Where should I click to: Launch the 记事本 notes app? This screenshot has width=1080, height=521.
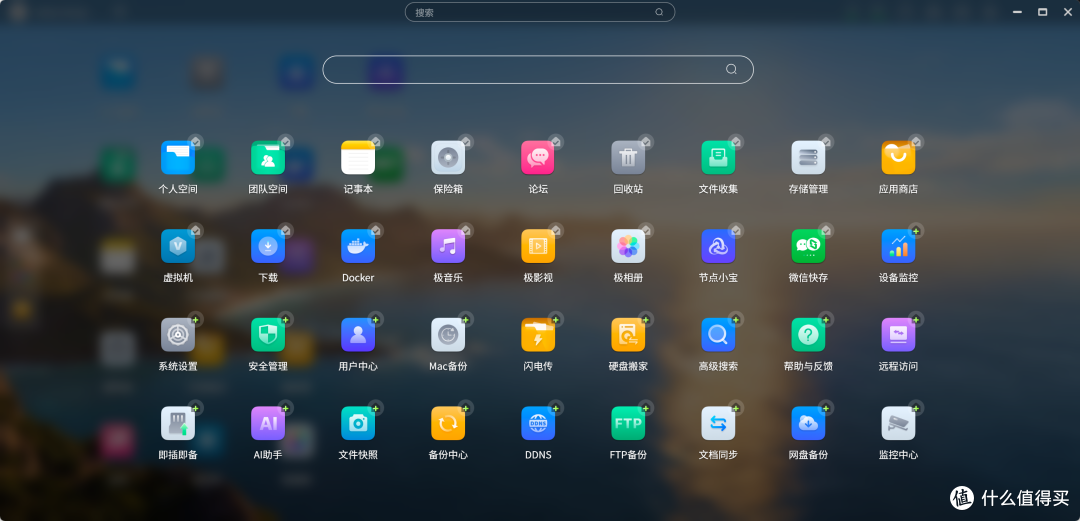358,158
